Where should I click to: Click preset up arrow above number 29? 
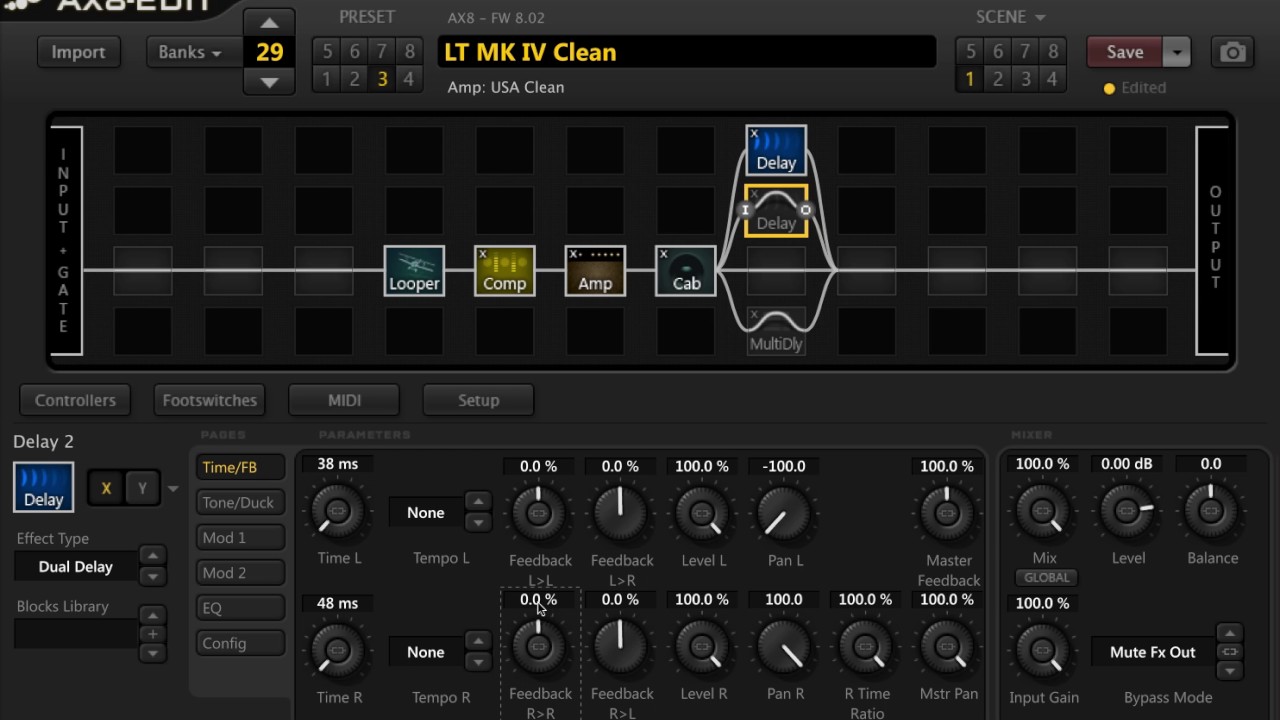point(269,23)
